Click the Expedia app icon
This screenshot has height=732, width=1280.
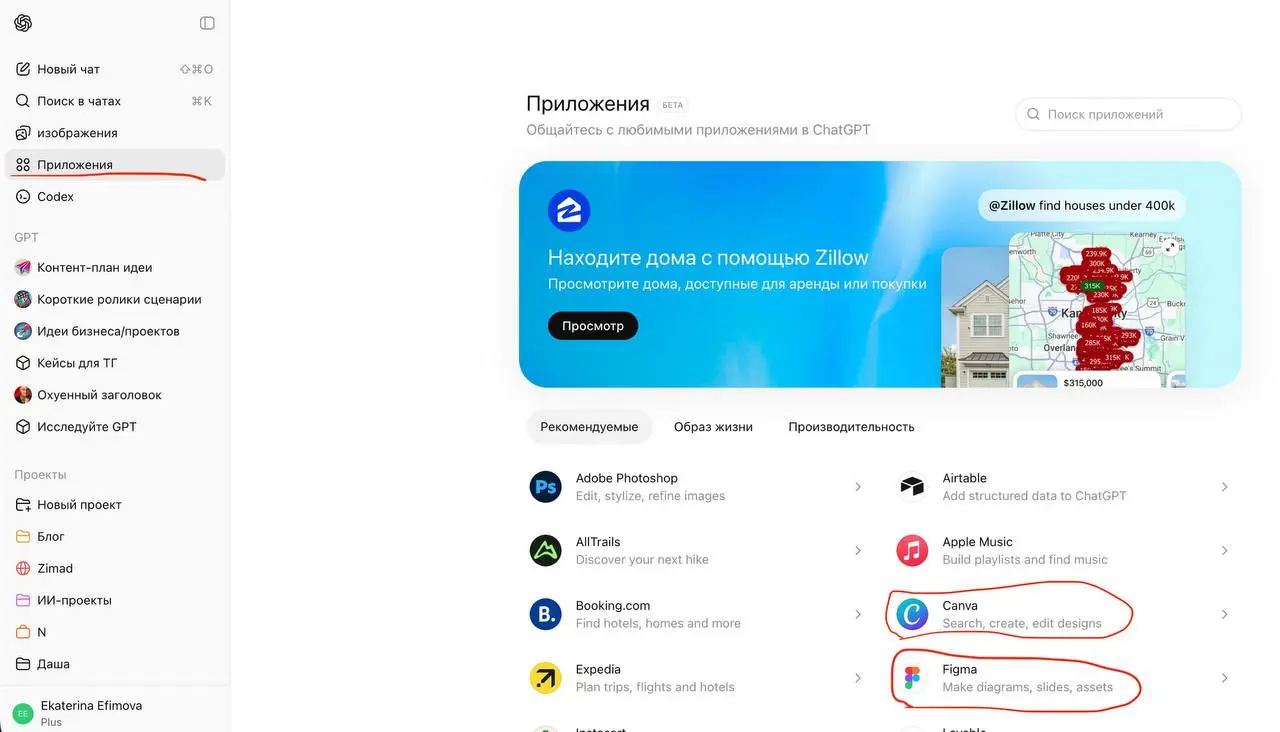tap(546, 678)
